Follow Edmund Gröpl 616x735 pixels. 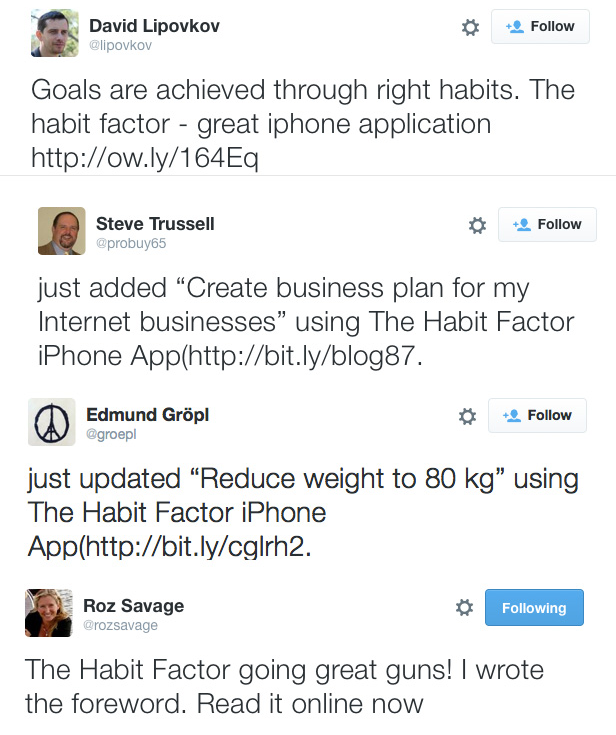click(x=537, y=415)
